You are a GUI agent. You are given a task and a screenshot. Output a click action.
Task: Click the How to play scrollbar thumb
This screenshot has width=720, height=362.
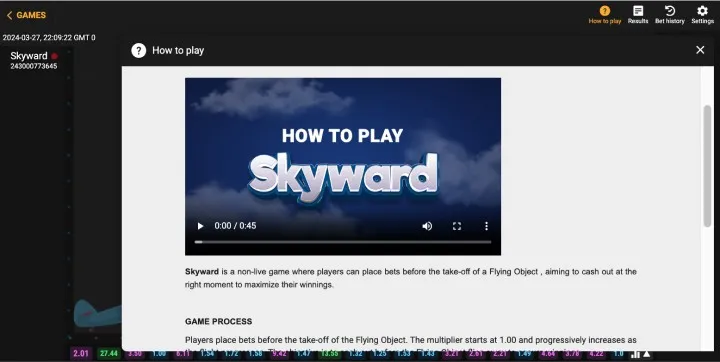(x=707, y=165)
